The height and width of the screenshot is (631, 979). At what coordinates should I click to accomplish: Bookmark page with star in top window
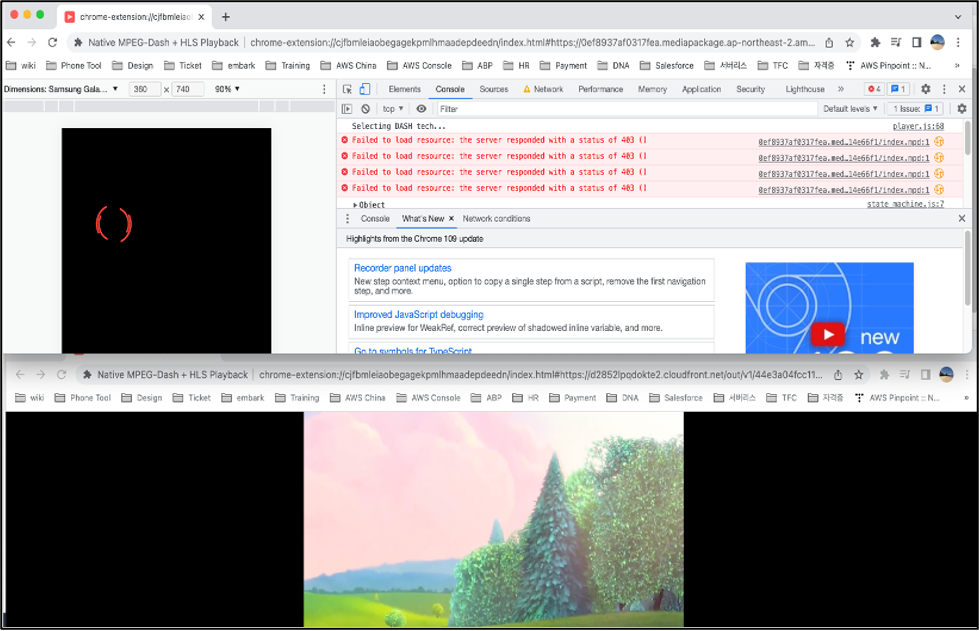[849, 42]
